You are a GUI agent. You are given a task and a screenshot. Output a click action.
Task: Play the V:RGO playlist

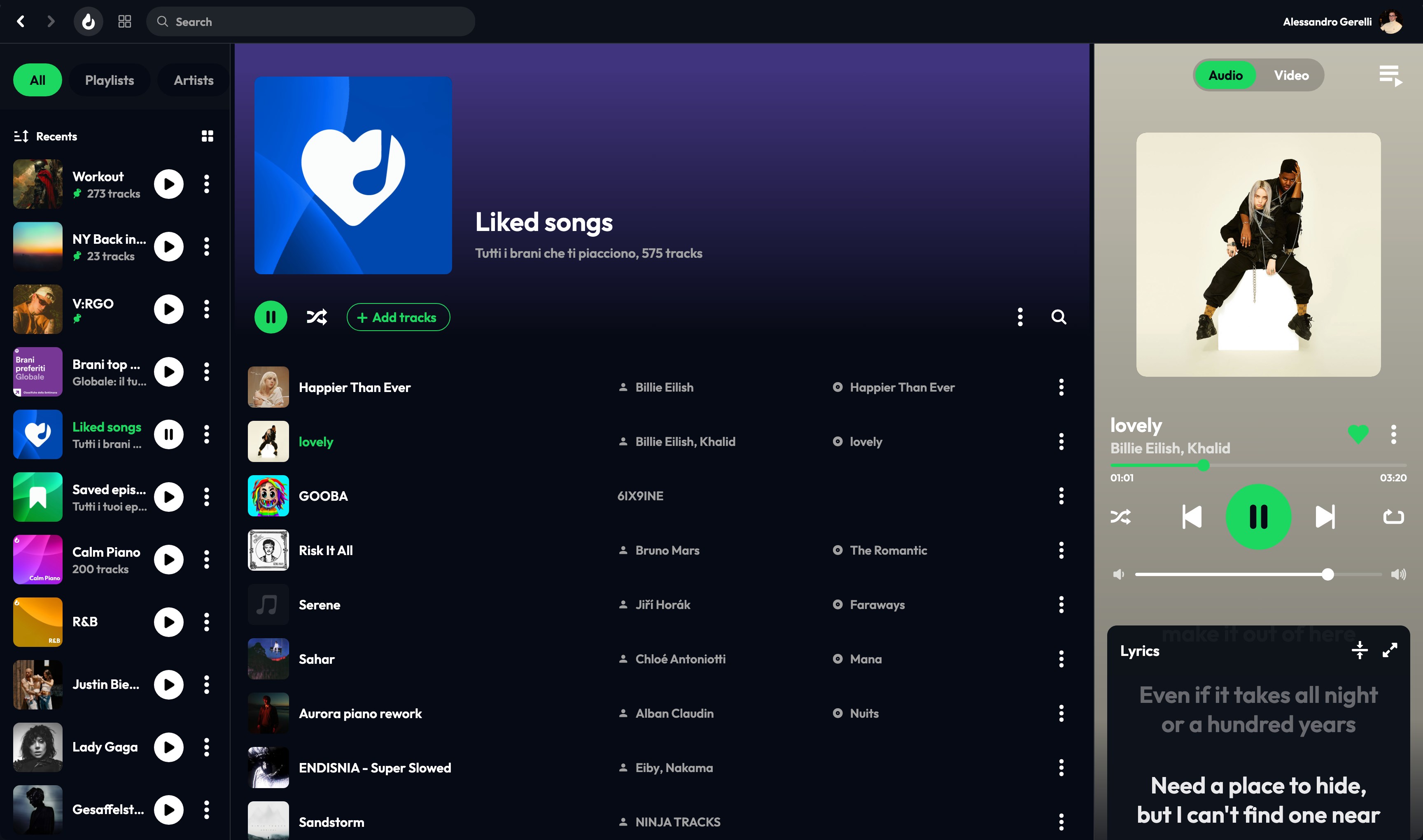pyautogui.click(x=169, y=310)
